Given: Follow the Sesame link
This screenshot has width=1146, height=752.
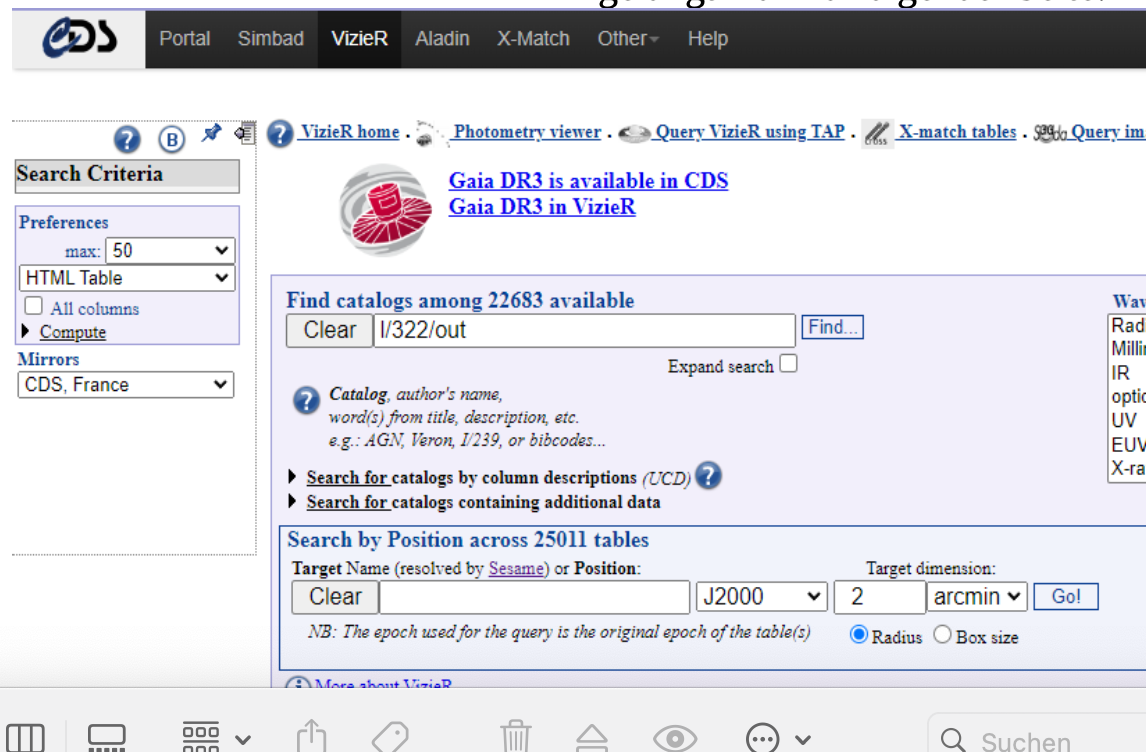Looking at the screenshot, I should point(516,569).
